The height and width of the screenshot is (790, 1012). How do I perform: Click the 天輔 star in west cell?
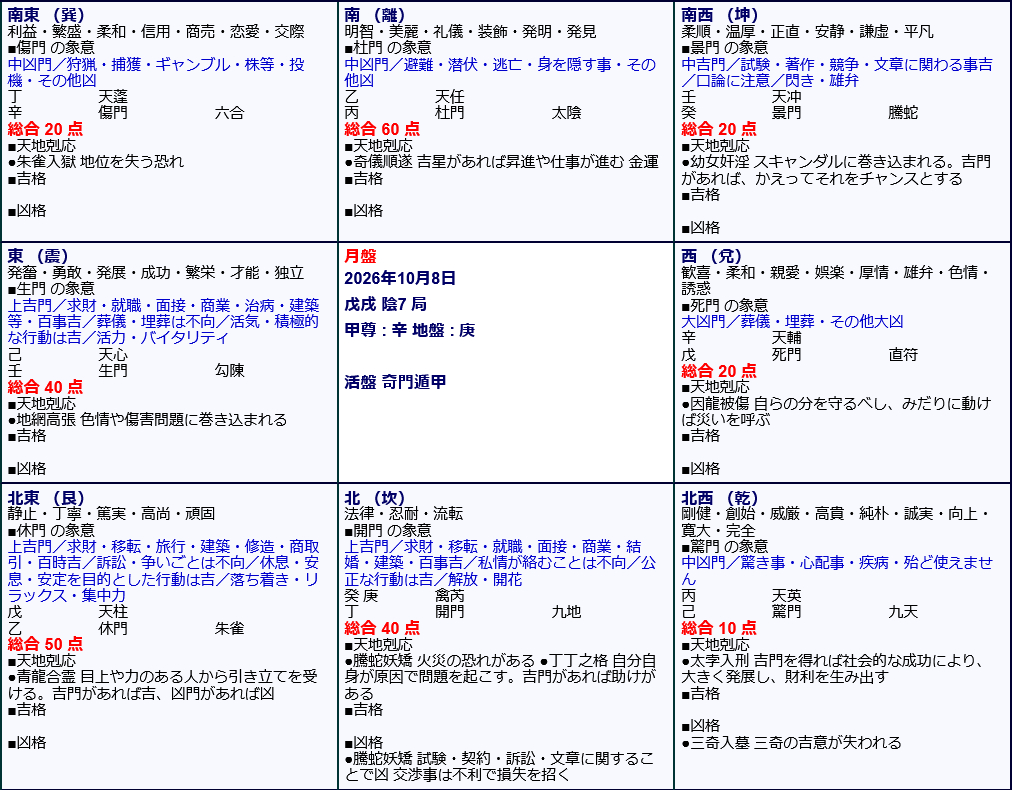click(x=787, y=338)
